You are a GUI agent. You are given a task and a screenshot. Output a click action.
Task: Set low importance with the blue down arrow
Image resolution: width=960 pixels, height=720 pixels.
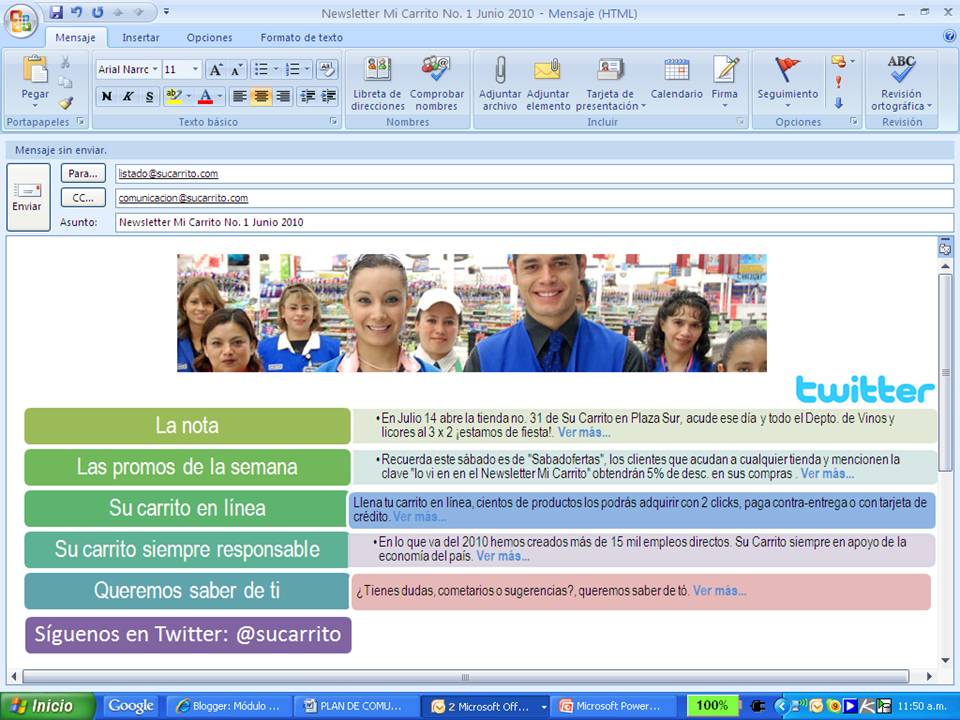[x=839, y=103]
